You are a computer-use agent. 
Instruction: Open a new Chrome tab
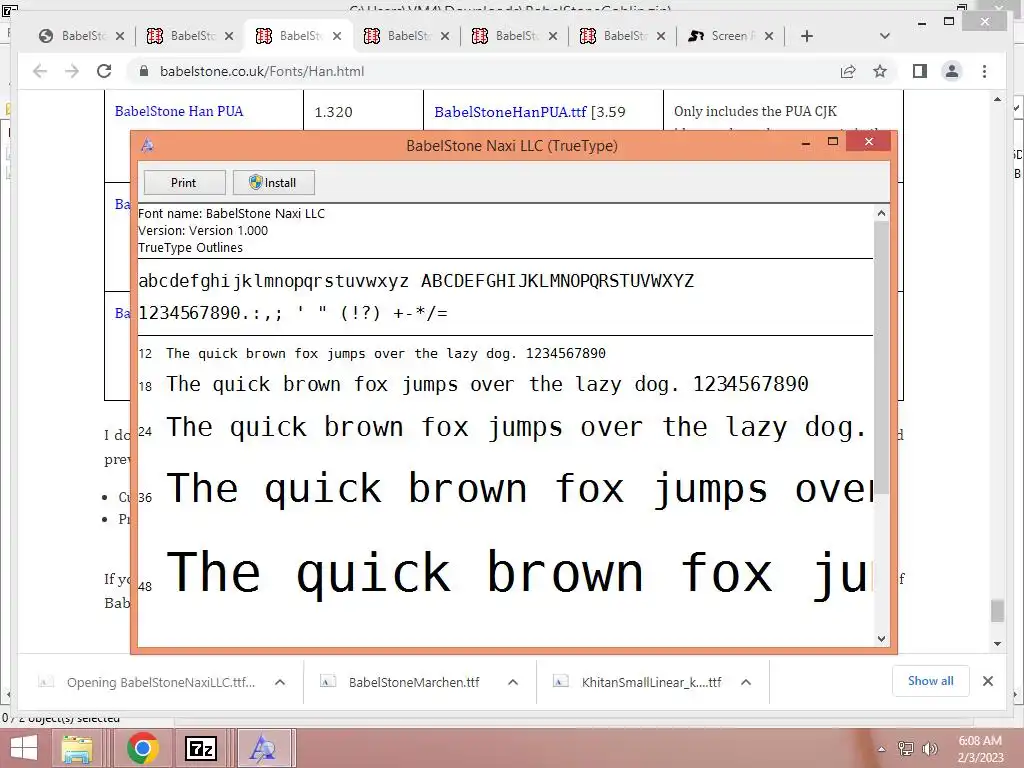coord(807,36)
